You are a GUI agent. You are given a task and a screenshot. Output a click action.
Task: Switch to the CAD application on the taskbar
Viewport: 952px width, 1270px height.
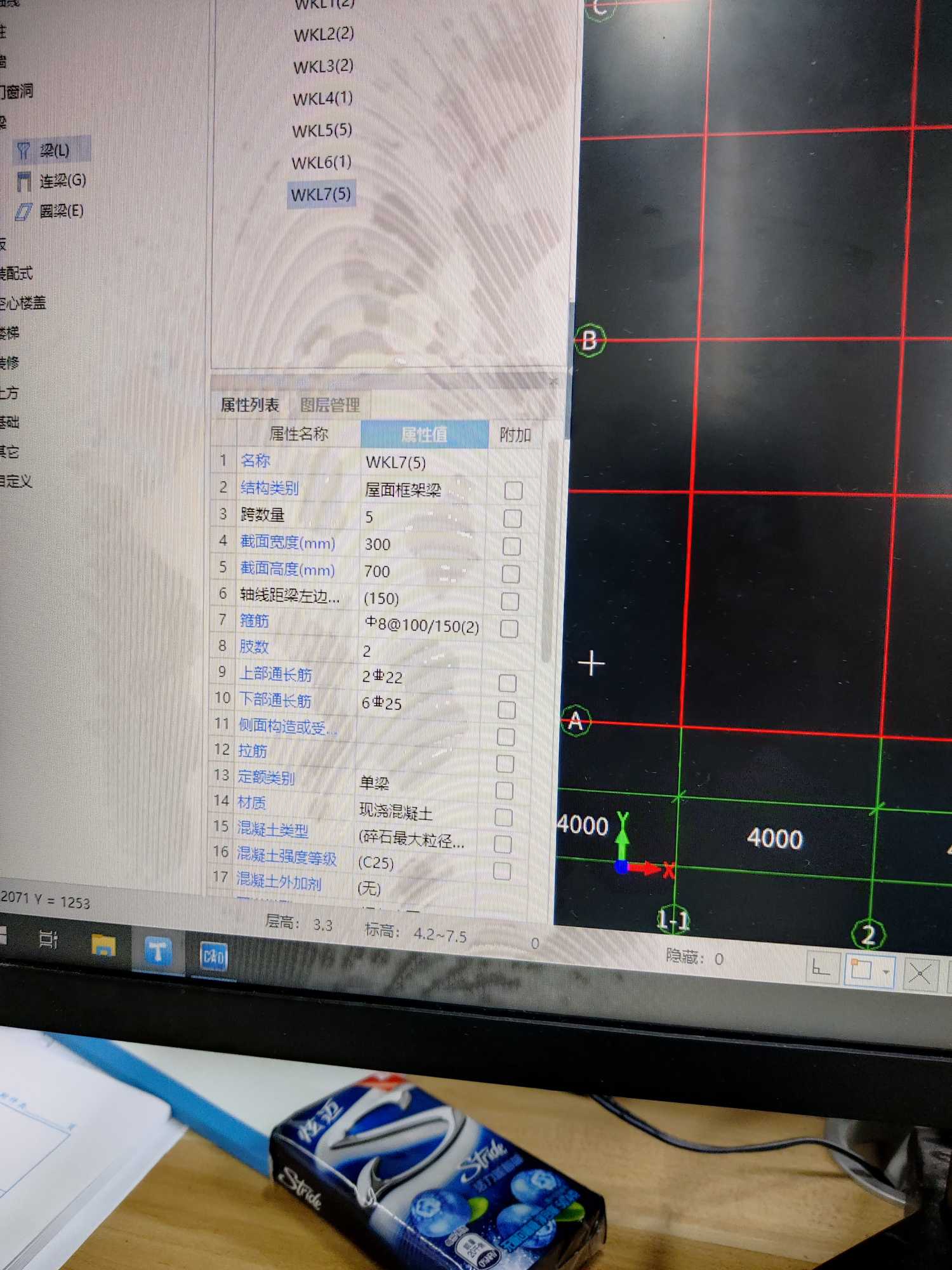[x=214, y=956]
